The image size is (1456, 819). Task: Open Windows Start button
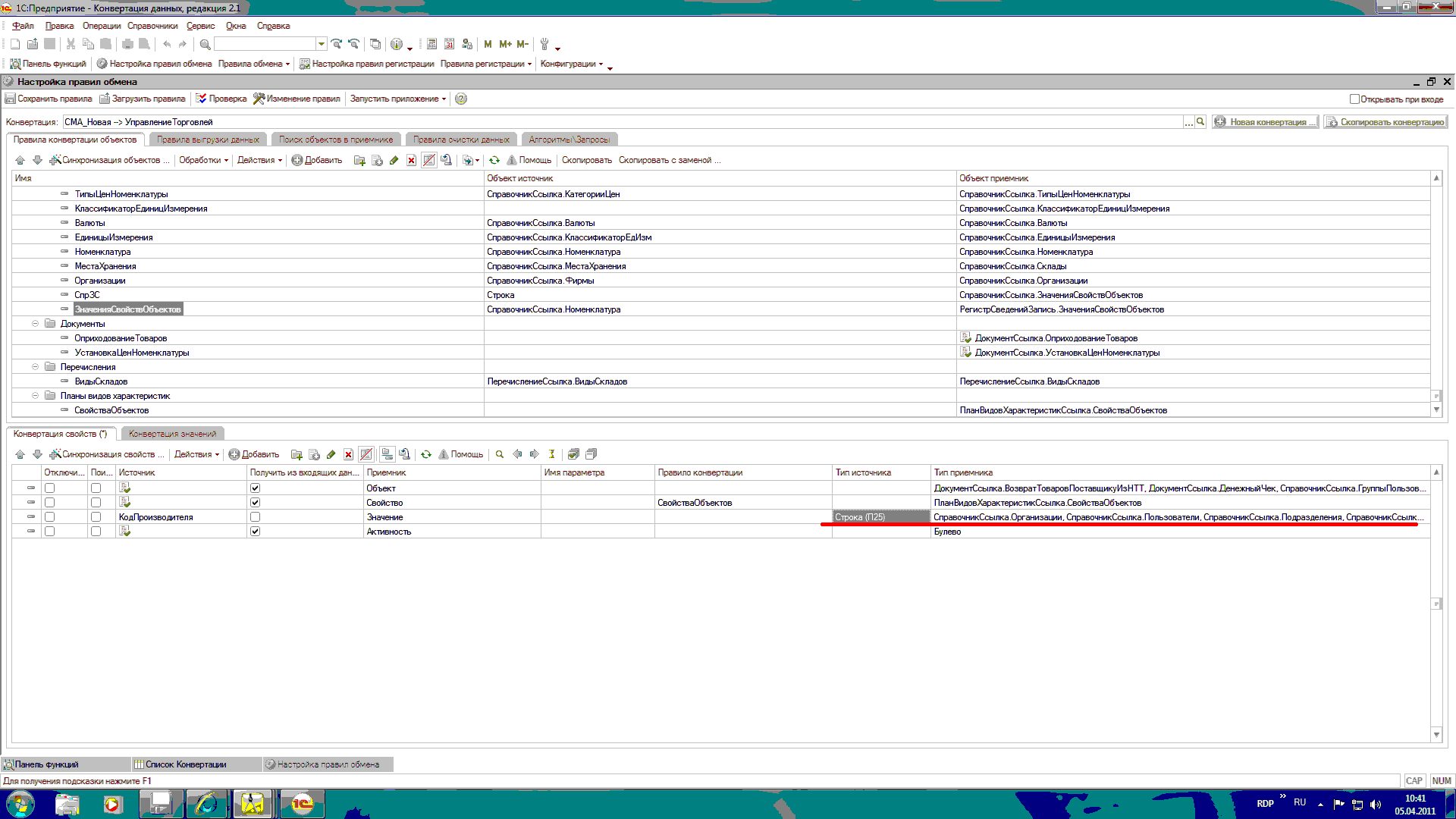(x=20, y=804)
